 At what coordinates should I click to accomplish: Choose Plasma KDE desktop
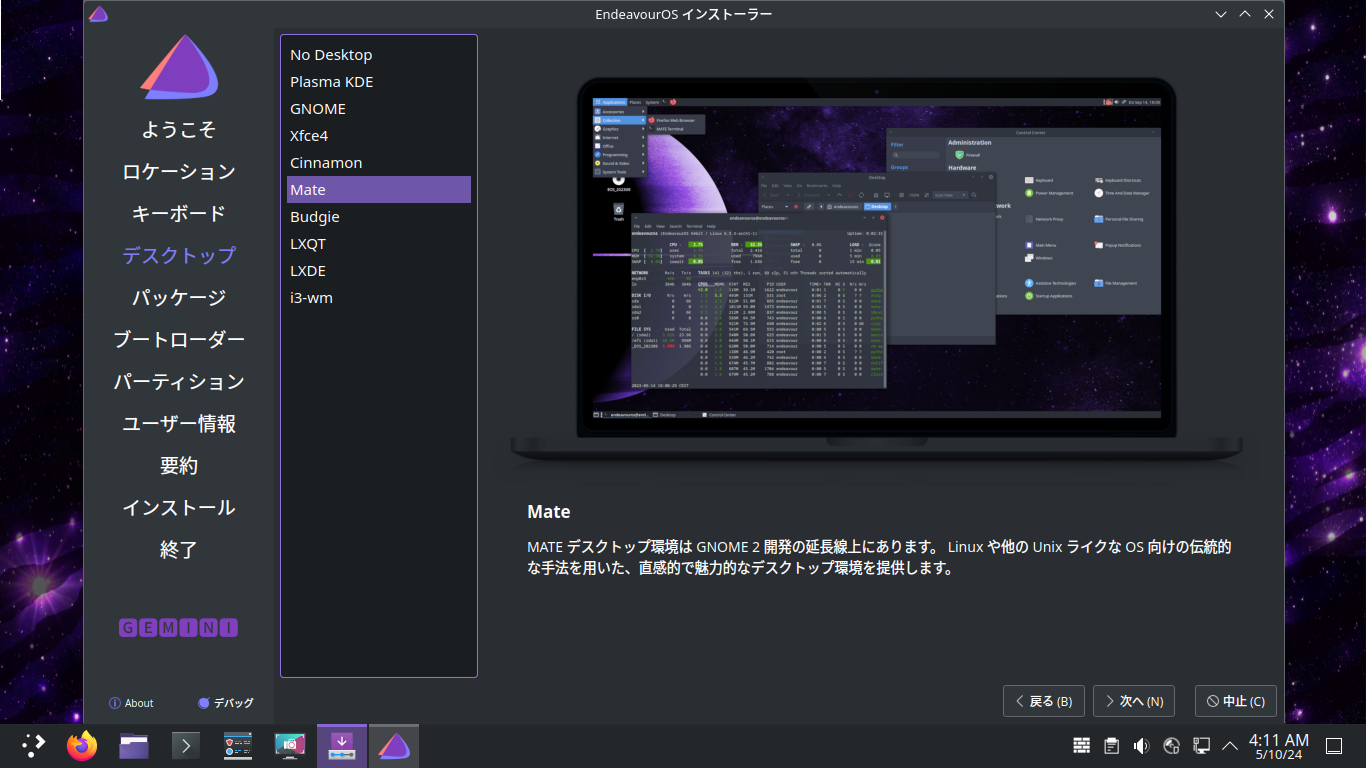coord(379,82)
